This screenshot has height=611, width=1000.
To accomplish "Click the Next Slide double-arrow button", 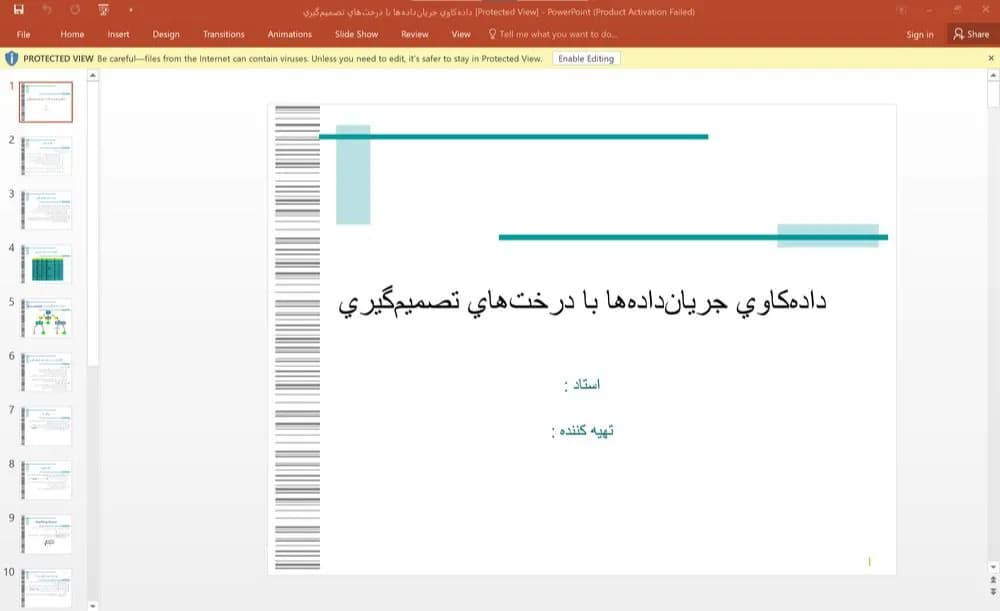I will pos(993,593).
